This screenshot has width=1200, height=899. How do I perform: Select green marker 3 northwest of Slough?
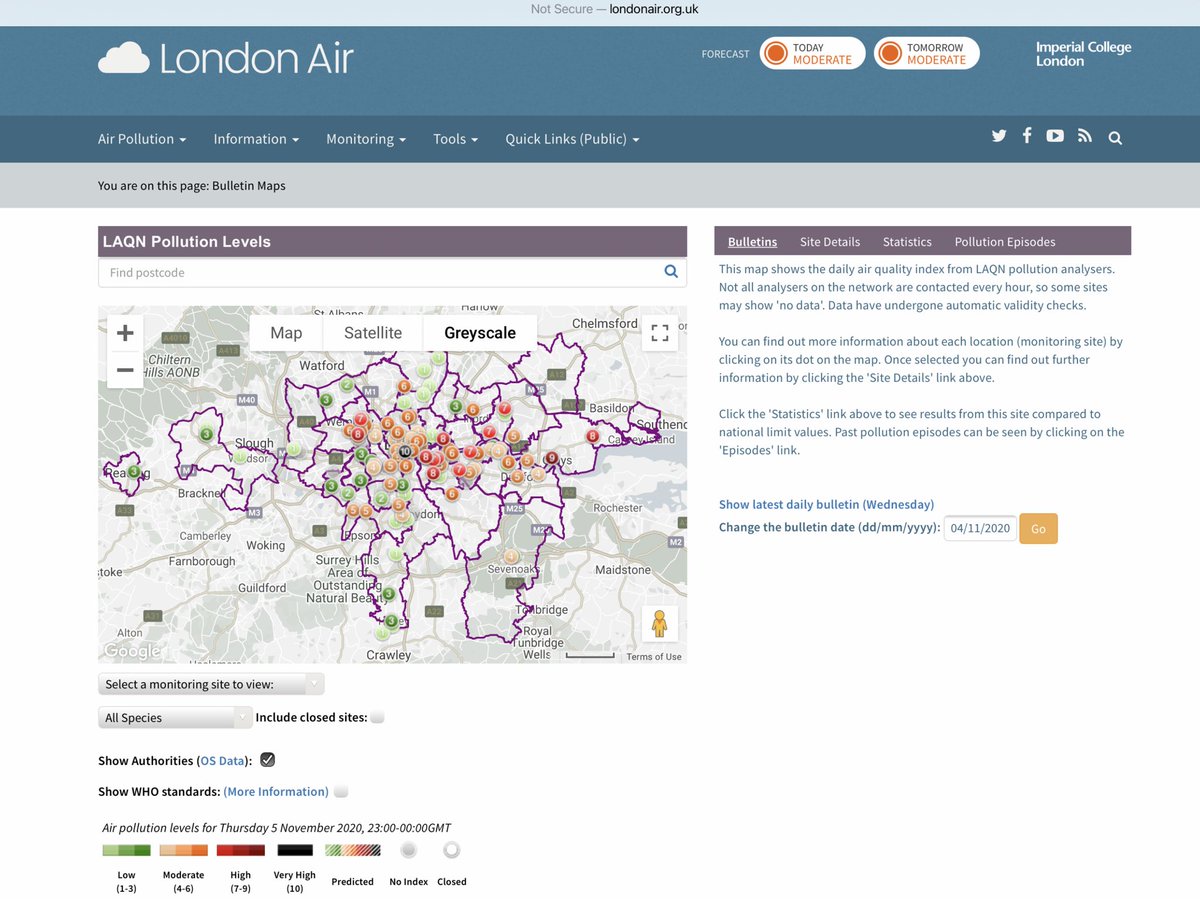click(206, 434)
